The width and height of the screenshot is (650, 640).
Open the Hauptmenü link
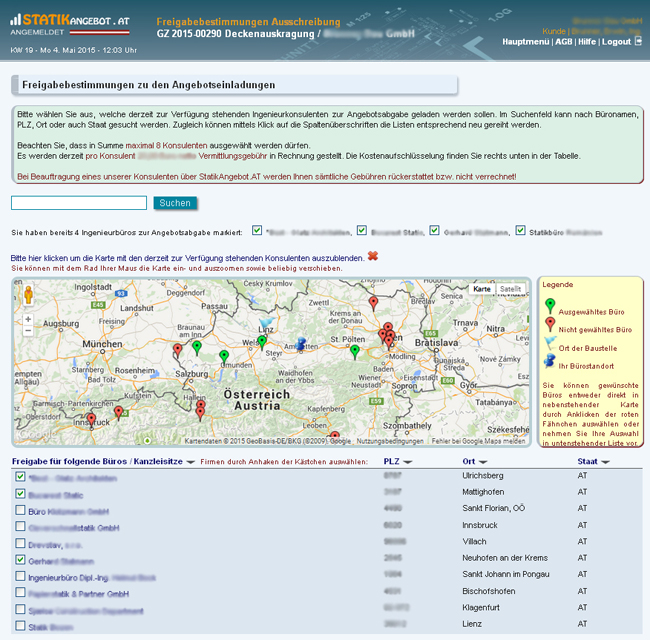point(525,42)
